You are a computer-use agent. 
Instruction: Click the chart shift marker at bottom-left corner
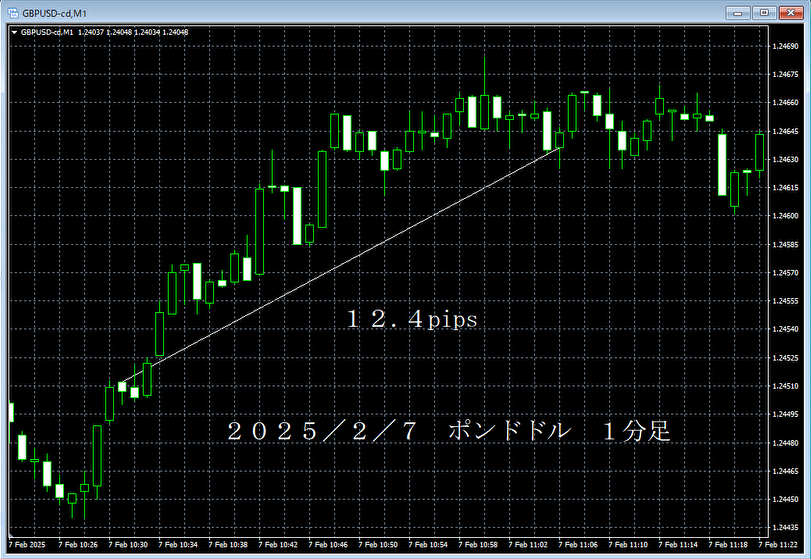pos(10,534)
